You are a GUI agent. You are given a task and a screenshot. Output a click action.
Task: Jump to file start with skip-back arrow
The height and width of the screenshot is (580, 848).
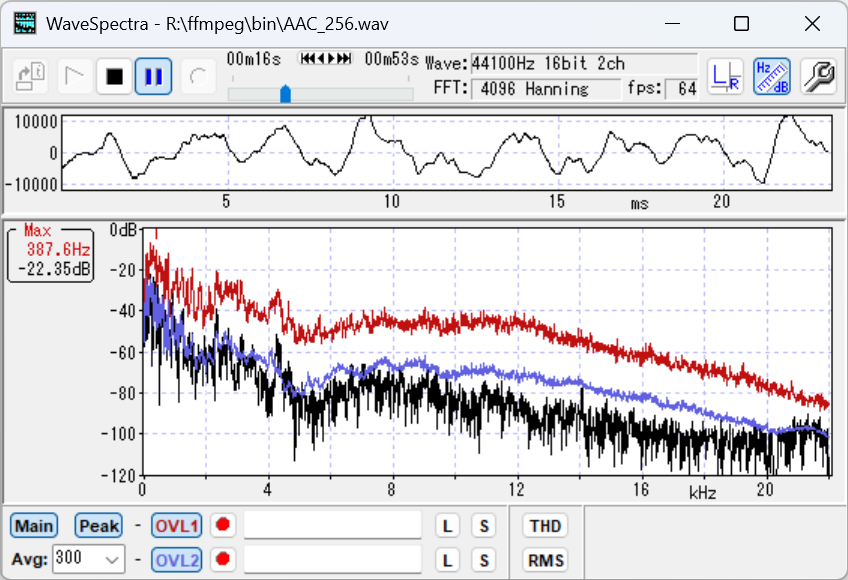307,58
